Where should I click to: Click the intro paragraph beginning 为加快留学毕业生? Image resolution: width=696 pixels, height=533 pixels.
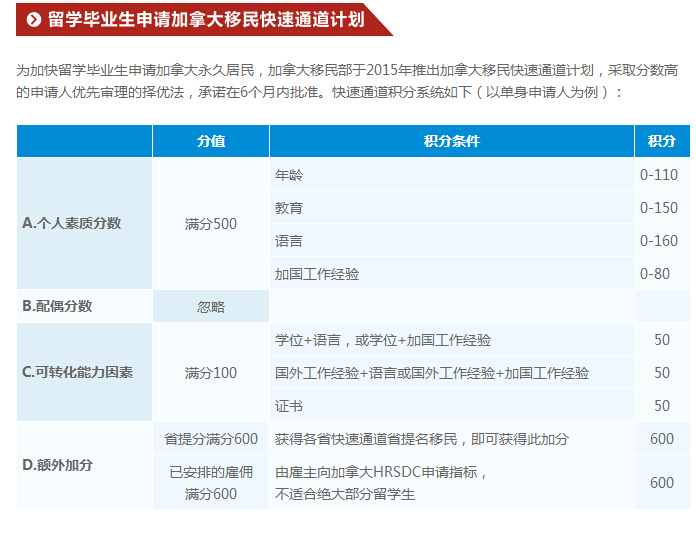point(347,81)
